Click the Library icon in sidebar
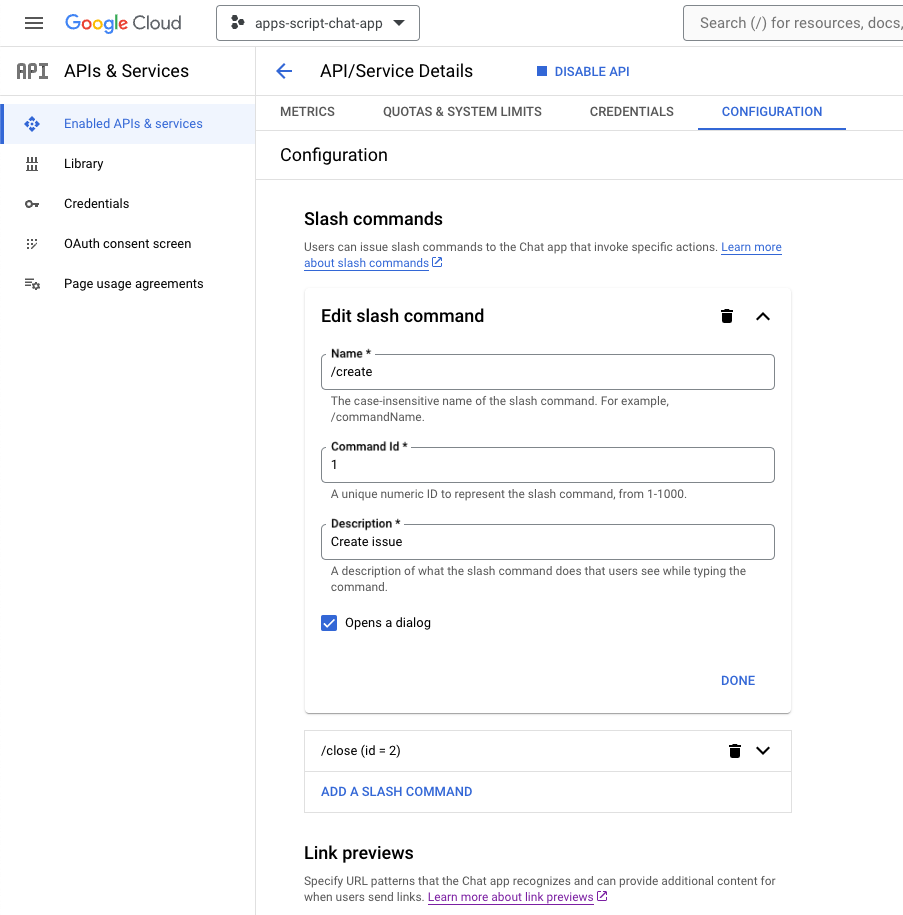Screen dimensions: 903x915 point(32,164)
